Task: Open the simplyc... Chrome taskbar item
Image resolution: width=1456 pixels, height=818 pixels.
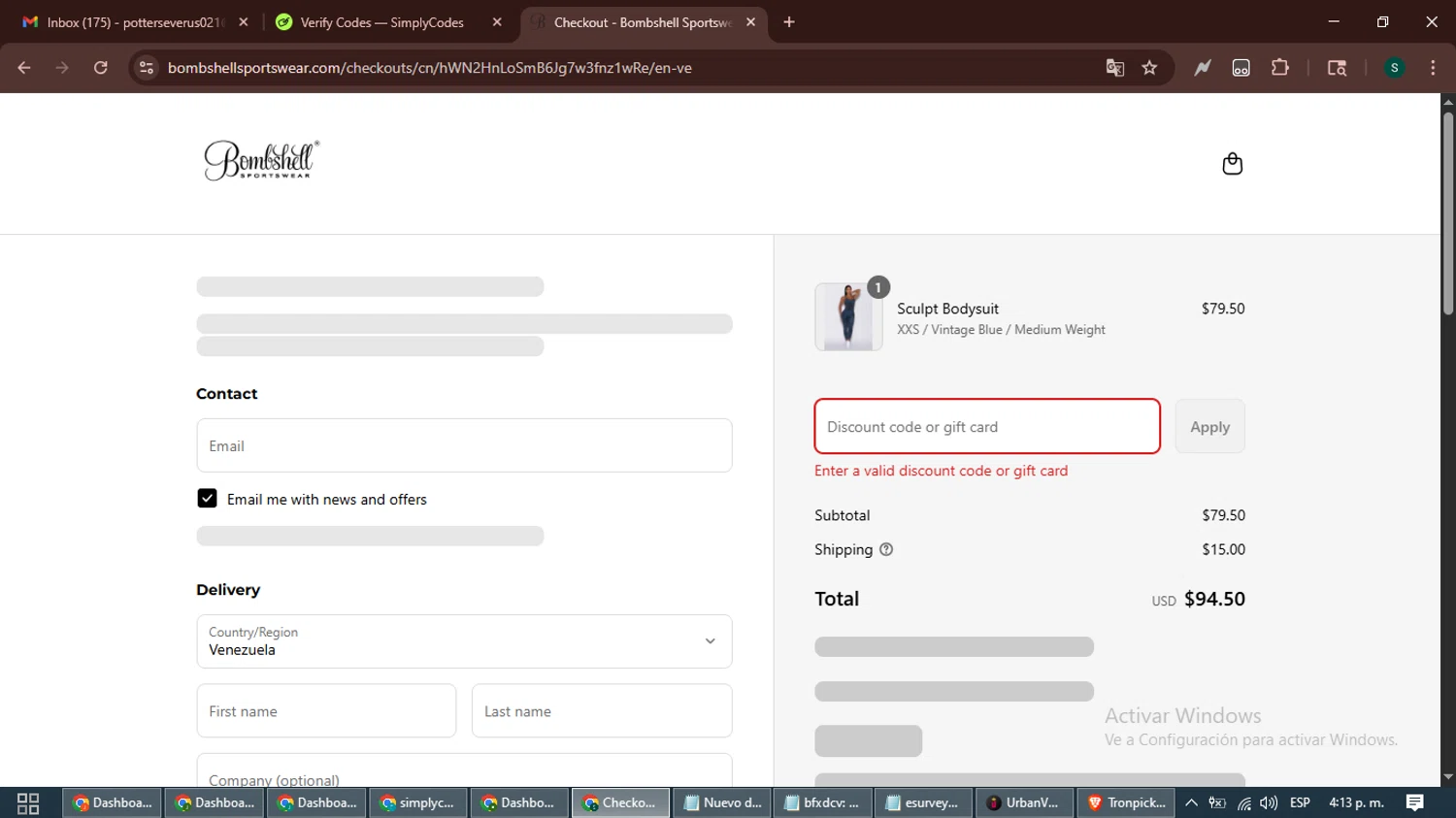Action: (x=417, y=803)
